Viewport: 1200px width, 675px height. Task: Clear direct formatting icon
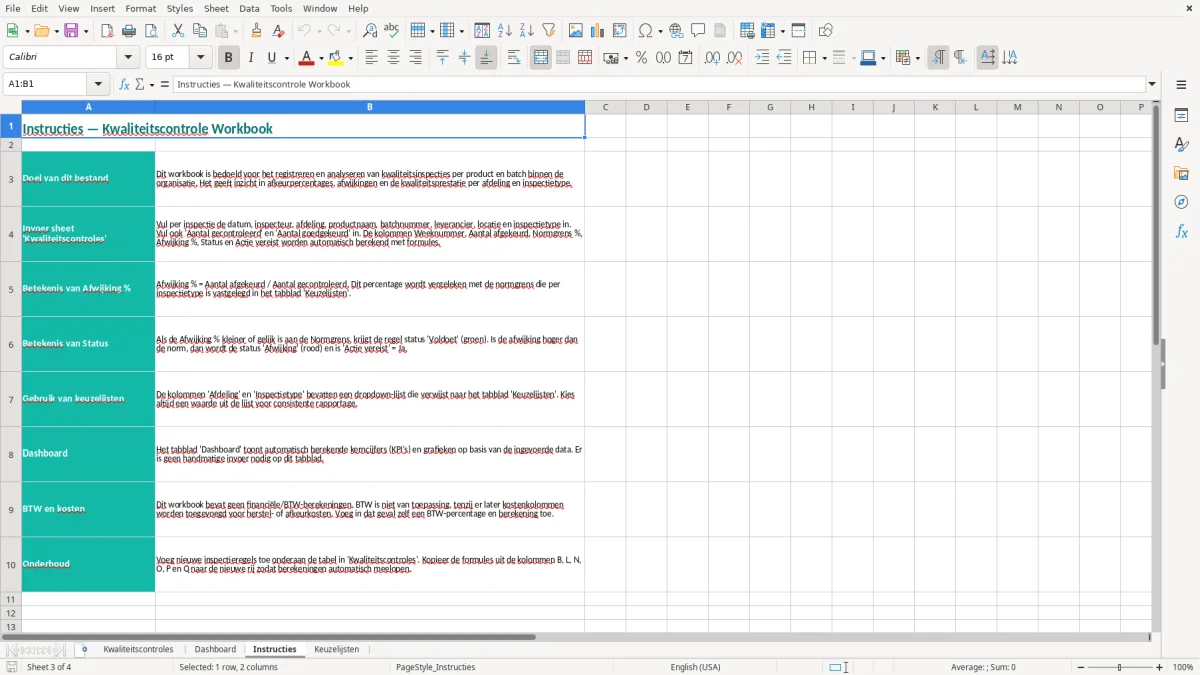[x=278, y=31]
